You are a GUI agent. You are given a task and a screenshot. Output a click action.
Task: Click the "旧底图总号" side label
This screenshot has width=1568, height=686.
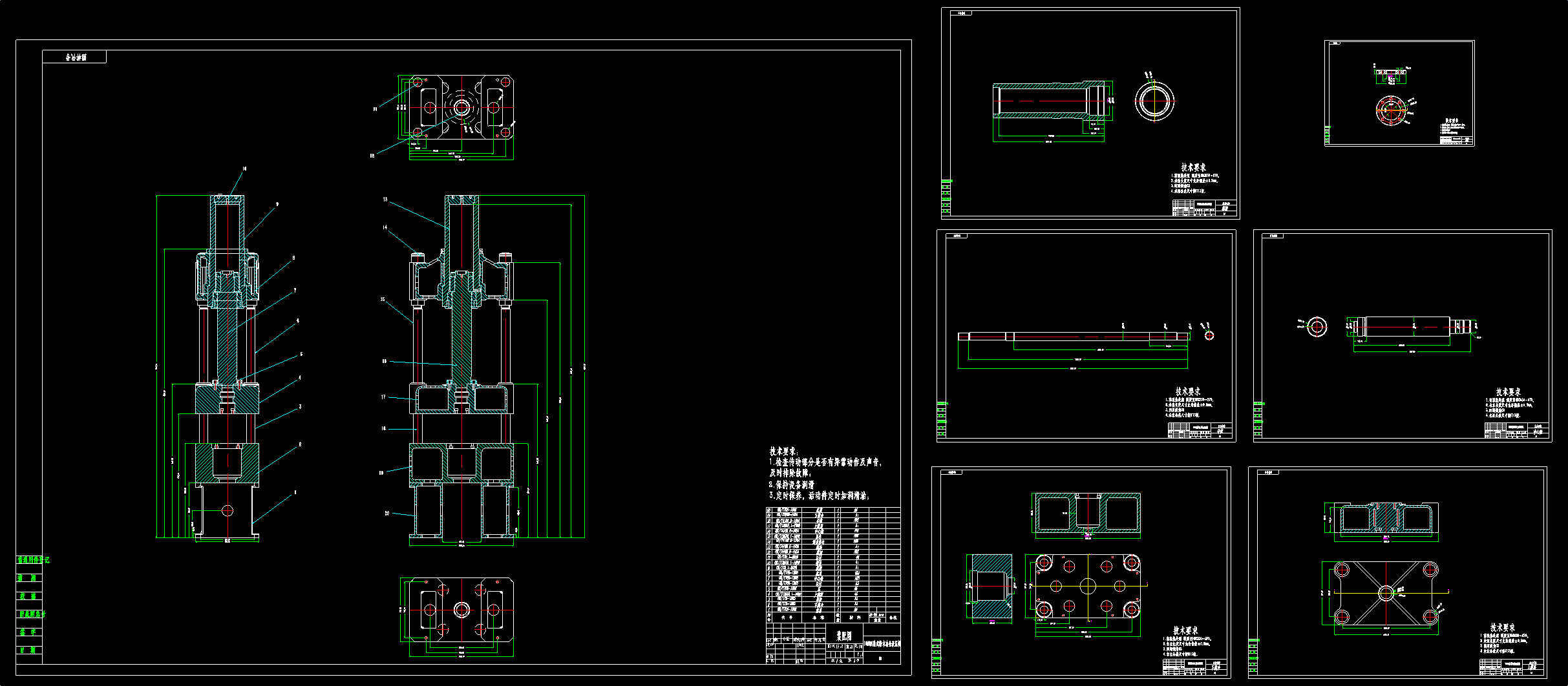[x=32, y=614]
